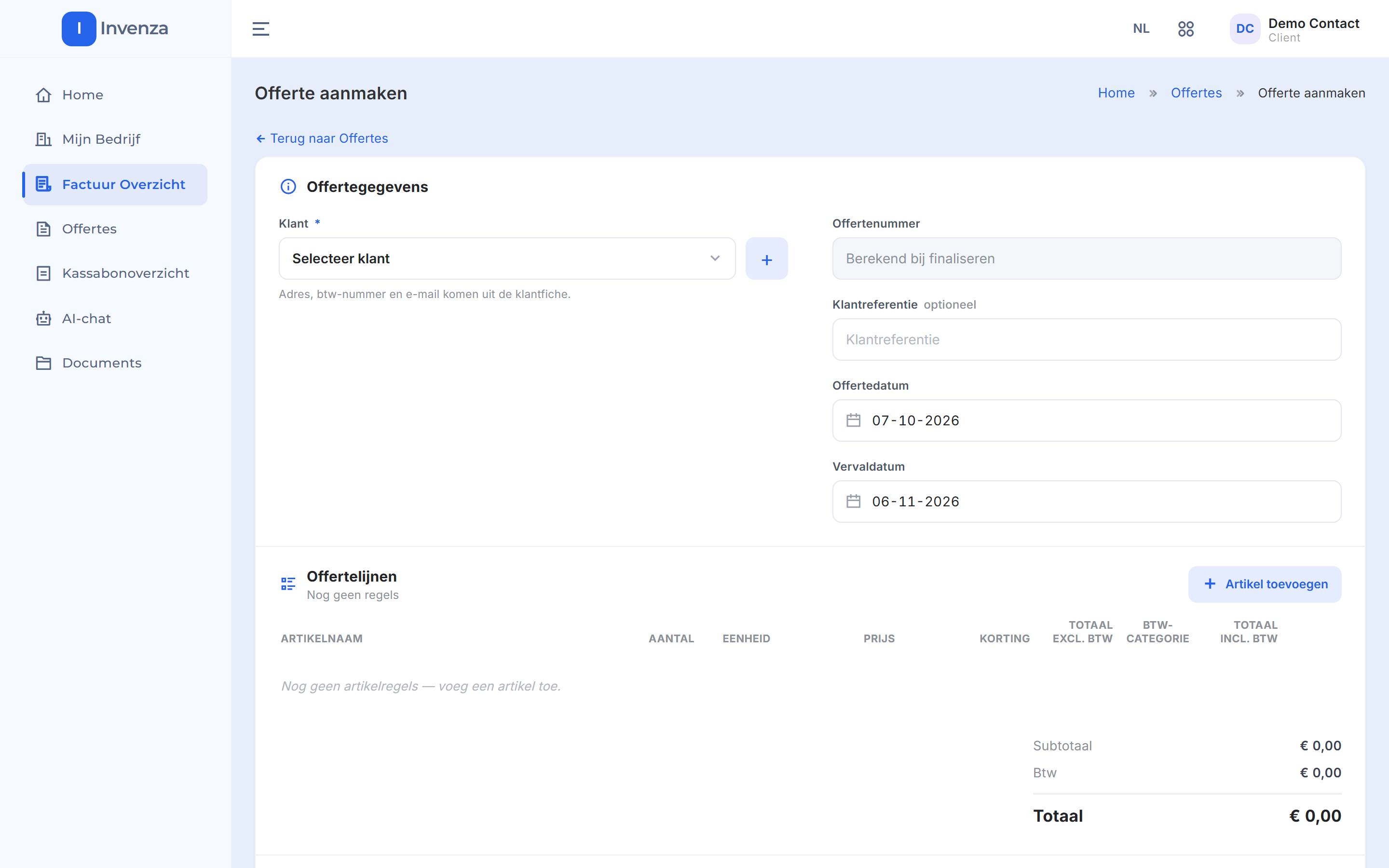Click the PRIJS column header
This screenshot has width=1389, height=868.
[879, 638]
